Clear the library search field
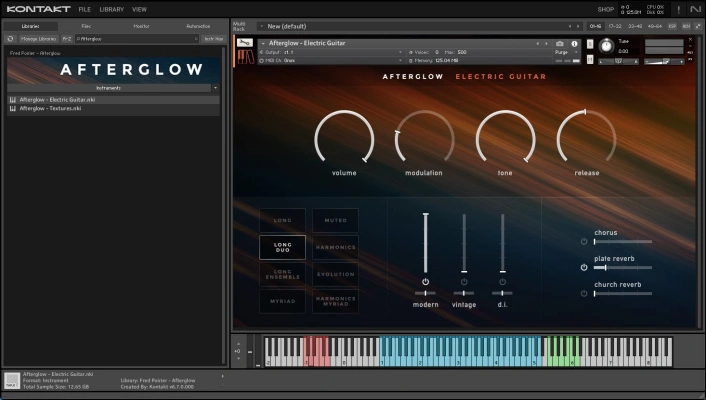The image size is (706, 400). 196,39
